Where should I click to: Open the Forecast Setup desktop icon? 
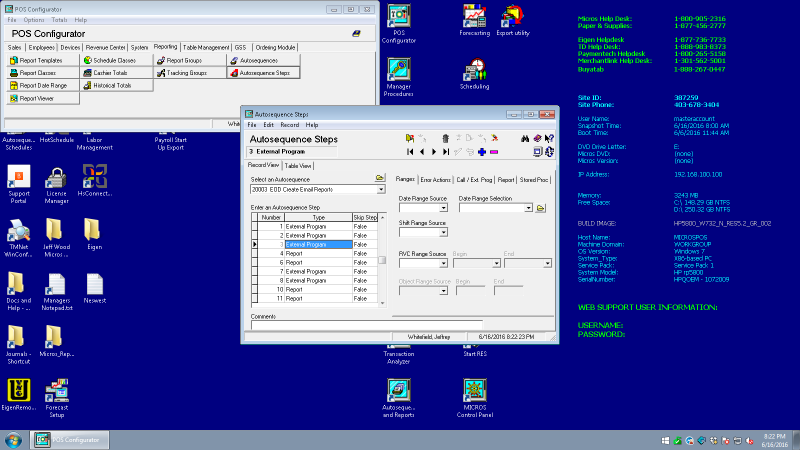56,398
